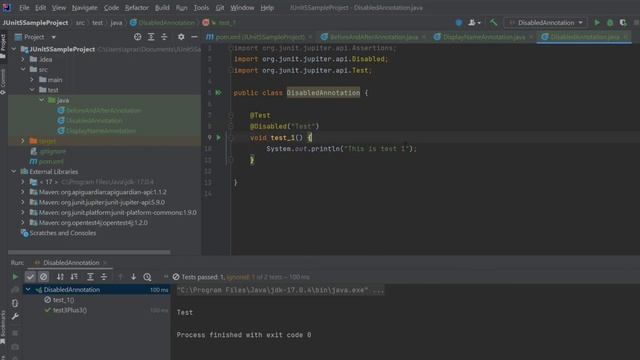Open DisabledAnnotation Run tab
This screenshot has height=360, width=640.
click(71, 262)
